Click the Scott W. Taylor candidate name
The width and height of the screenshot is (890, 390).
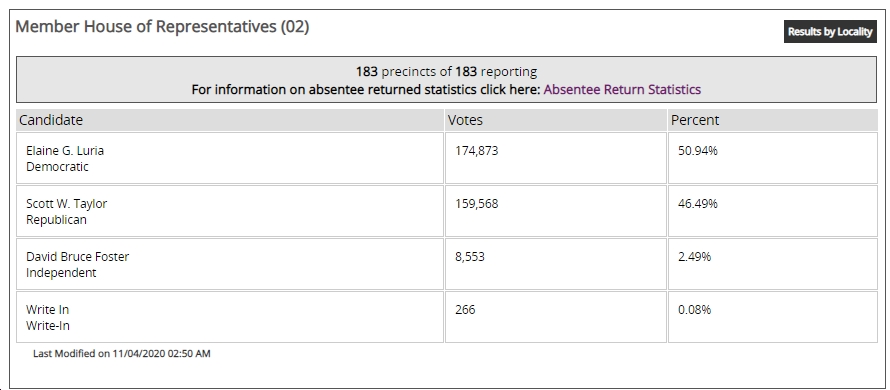66,204
